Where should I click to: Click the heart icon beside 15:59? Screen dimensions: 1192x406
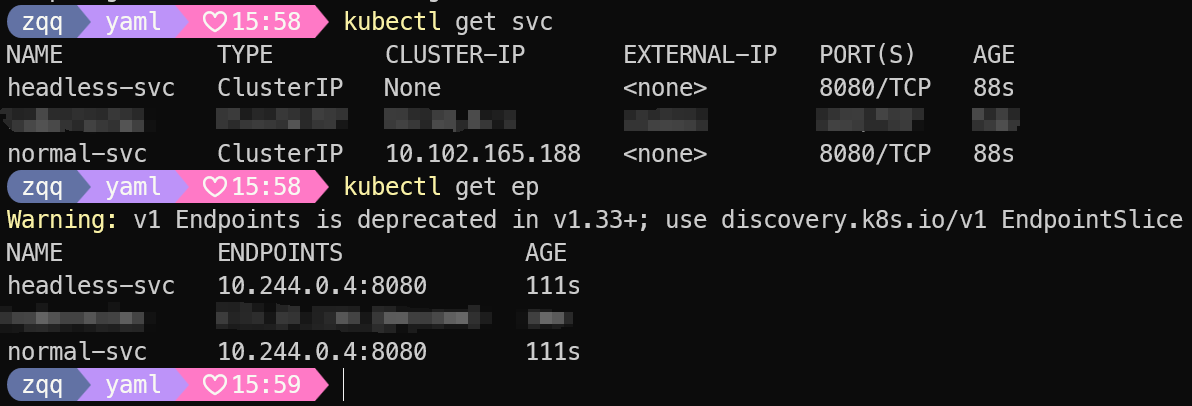point(215,384)
